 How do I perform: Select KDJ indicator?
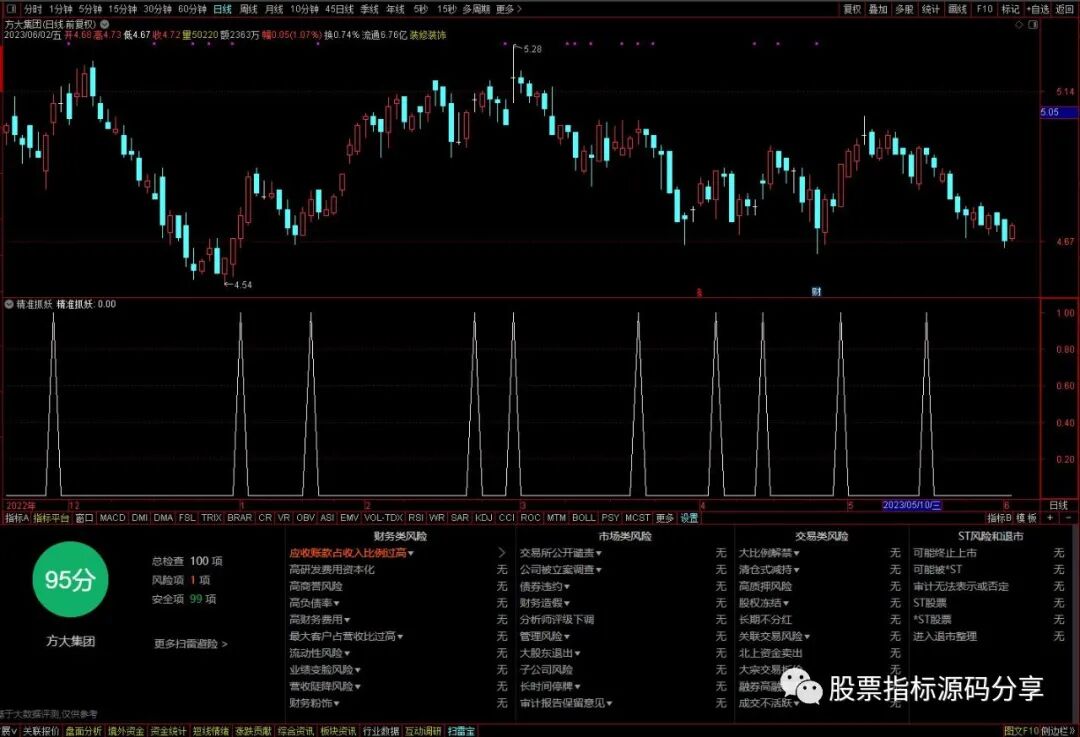pyautogui.click(x=484, y=517)
